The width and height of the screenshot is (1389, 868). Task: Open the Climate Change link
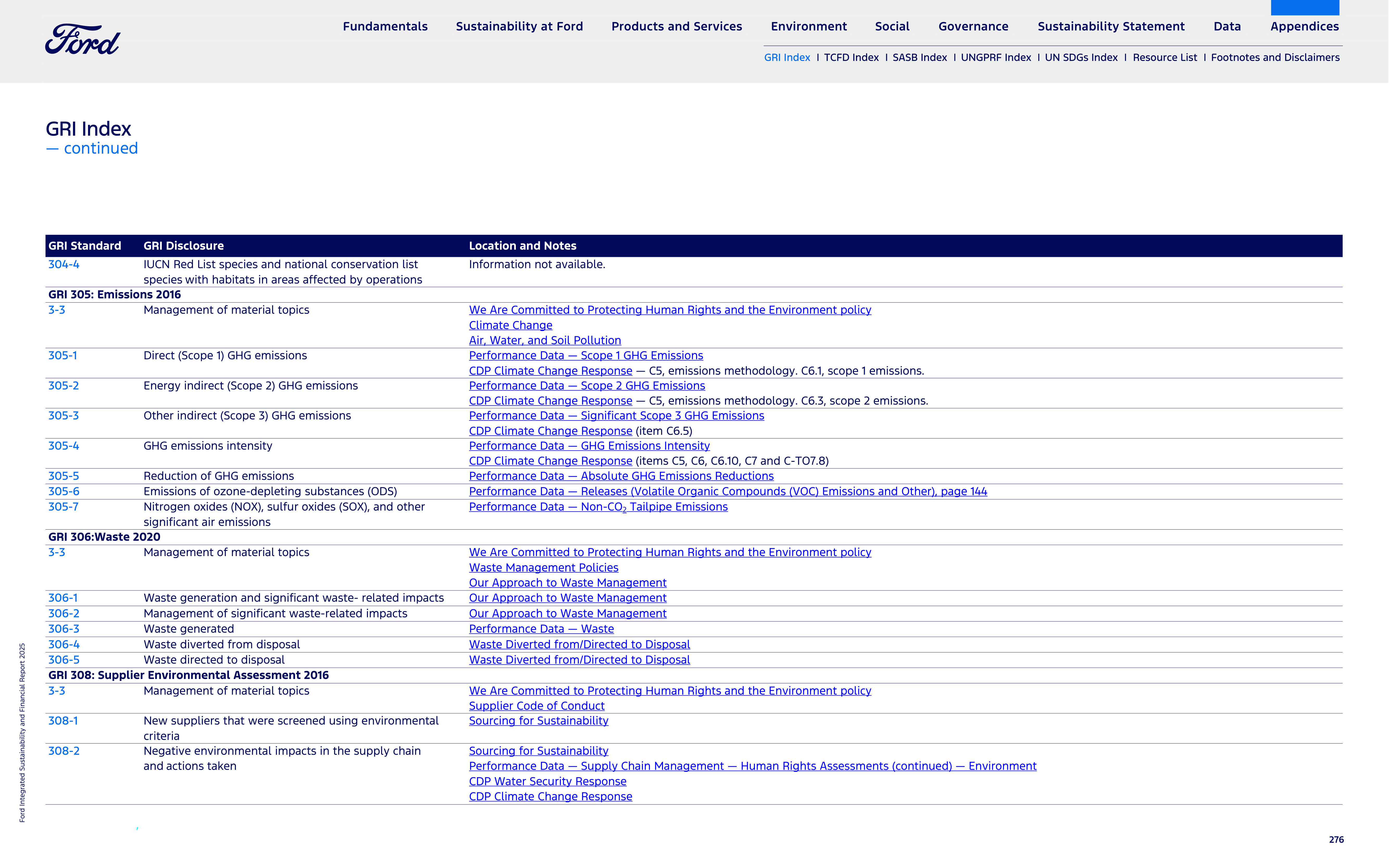coord(510,325)
